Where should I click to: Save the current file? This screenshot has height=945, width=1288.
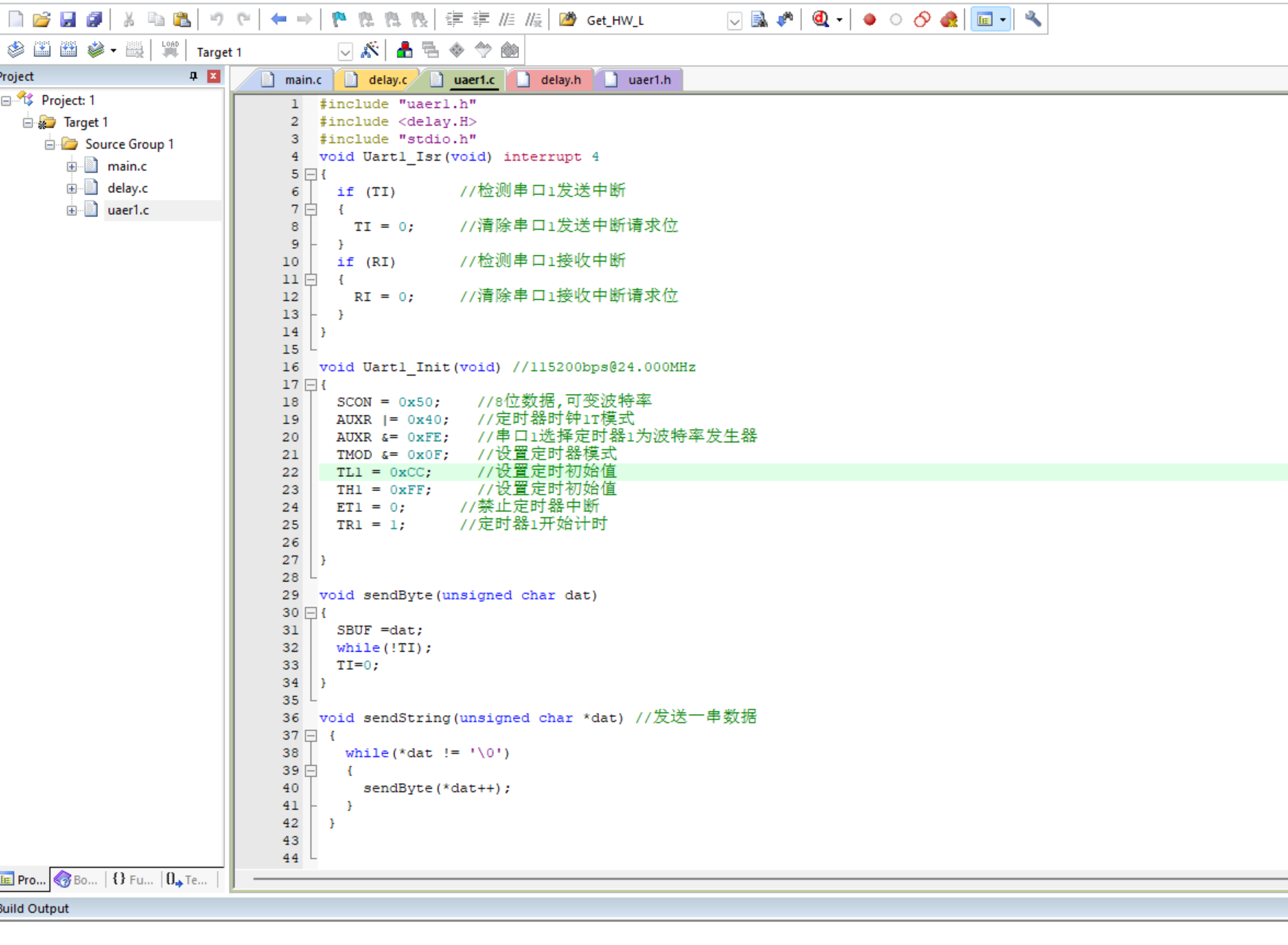[x=68, y=20]
